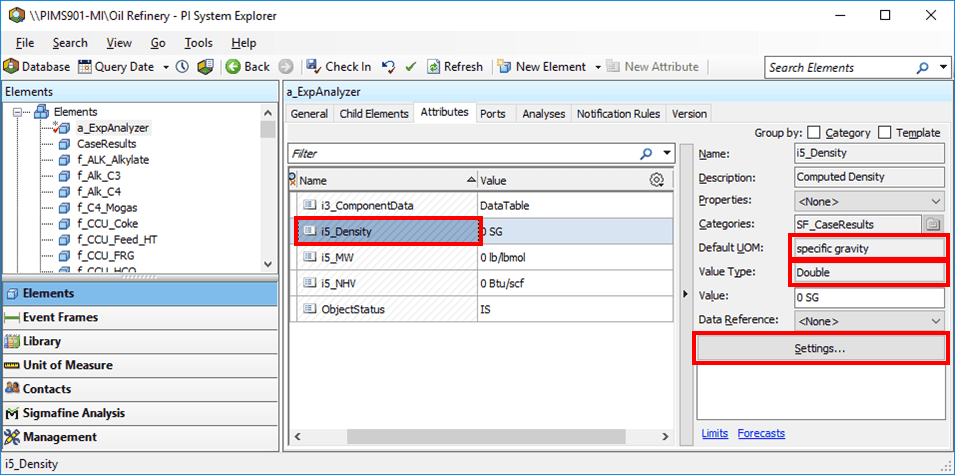Open the Limits link
Image resolution: width=955 pixels, height=475 pixels.
714,434
